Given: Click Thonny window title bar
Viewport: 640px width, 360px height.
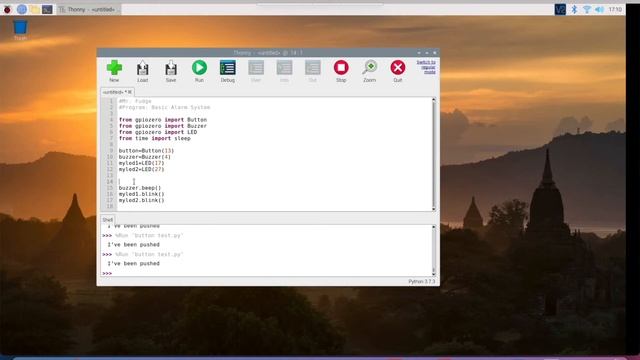Looking at the screenshot, I should [x=268, y=53].
